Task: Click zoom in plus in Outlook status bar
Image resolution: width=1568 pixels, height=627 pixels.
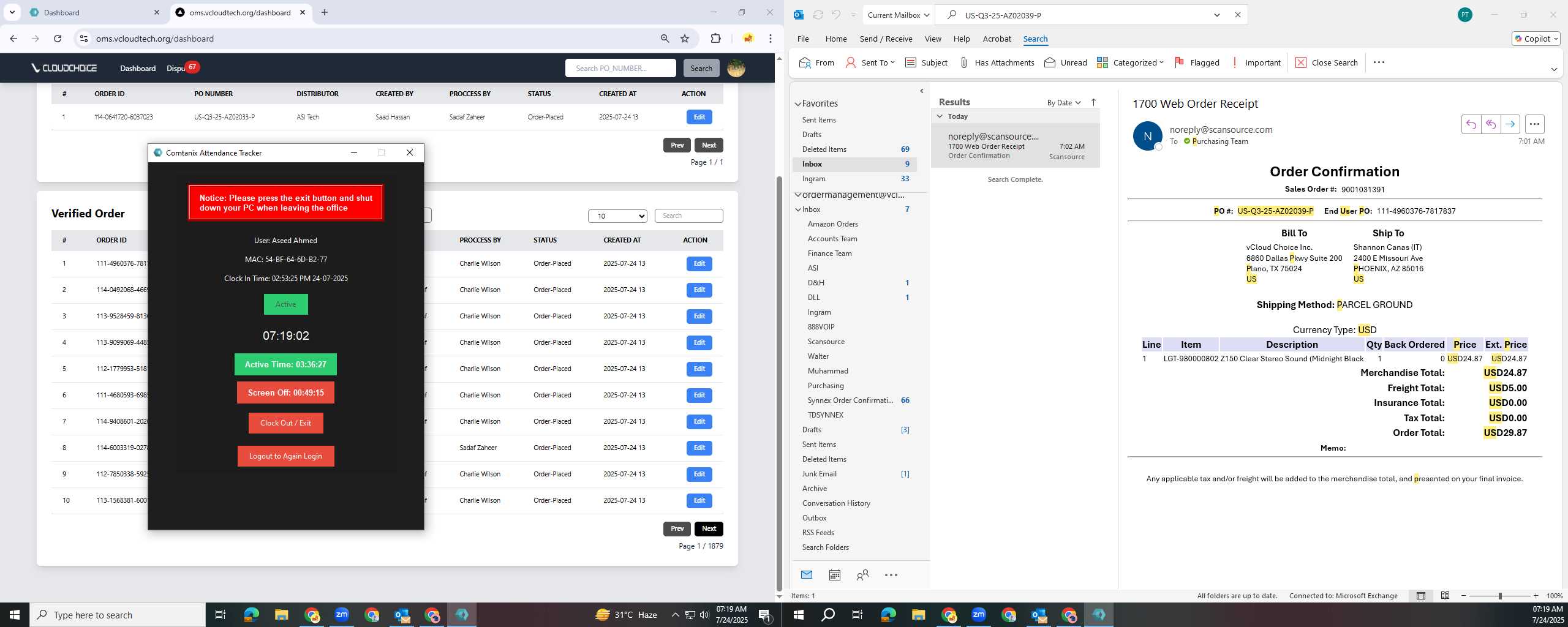Action: point(1536,596)
